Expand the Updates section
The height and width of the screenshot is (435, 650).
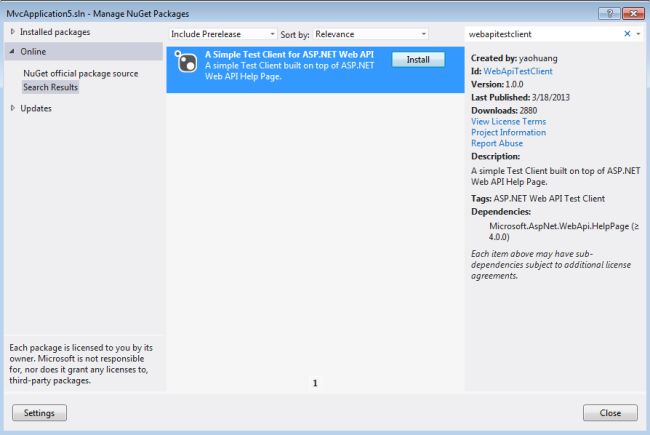tap(12, 108)
